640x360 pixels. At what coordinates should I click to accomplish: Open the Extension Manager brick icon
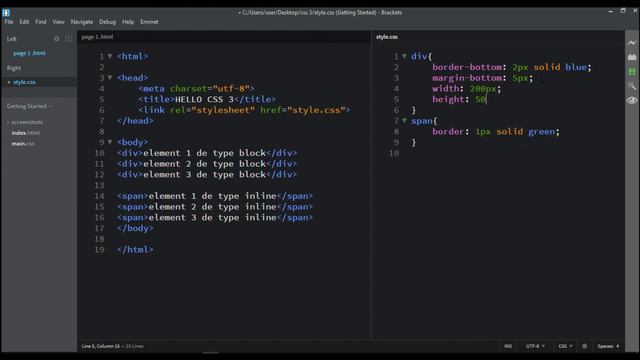pos(632,57)
